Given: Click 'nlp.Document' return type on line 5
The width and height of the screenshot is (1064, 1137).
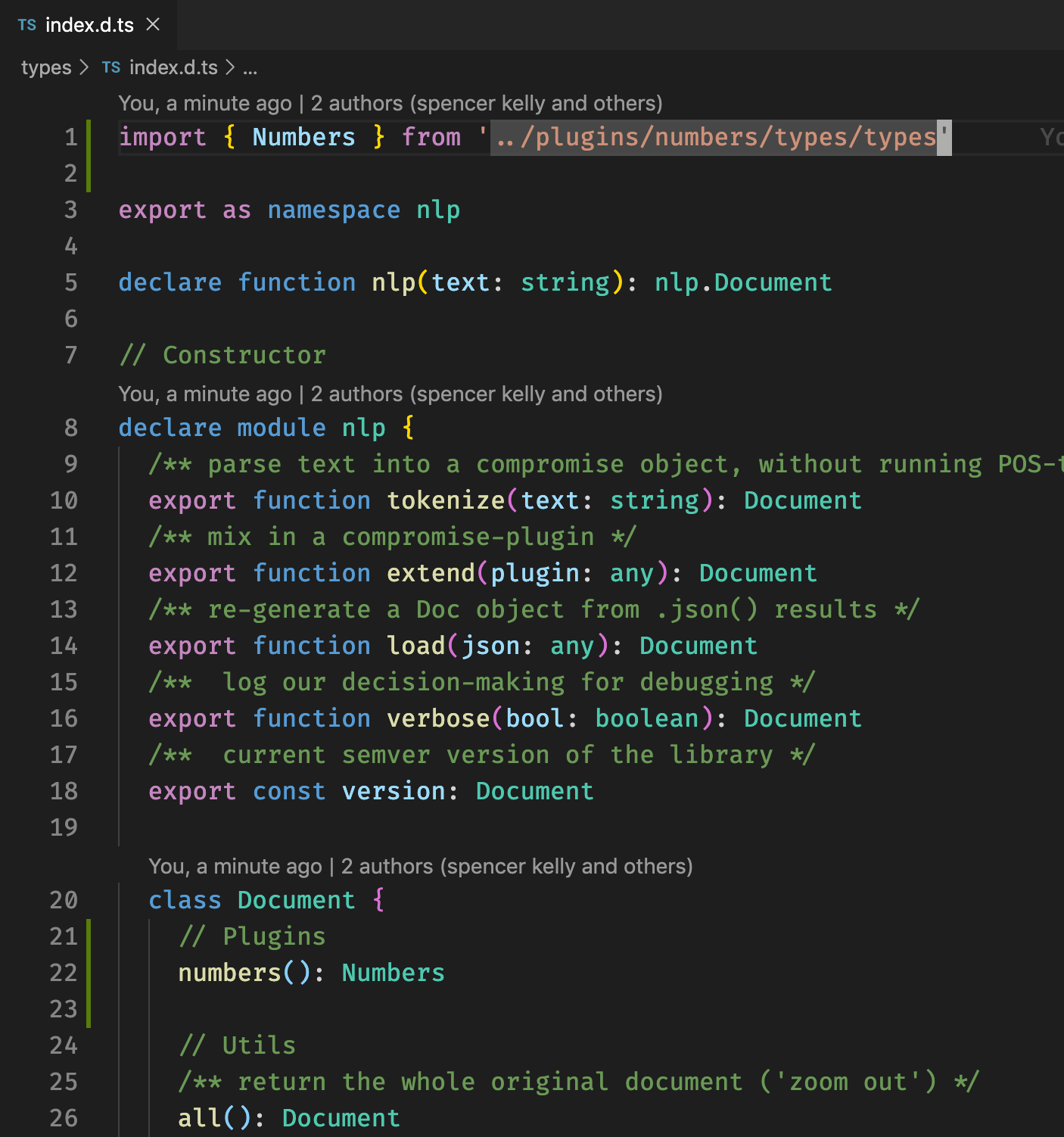Looking at the screenshot, I should [743, 282].
